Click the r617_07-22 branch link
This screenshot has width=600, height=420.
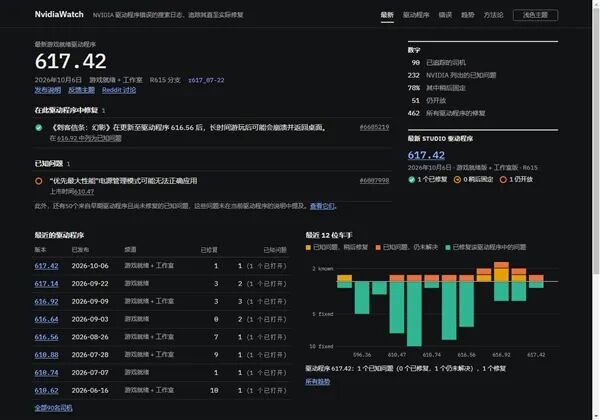(206, 80)
